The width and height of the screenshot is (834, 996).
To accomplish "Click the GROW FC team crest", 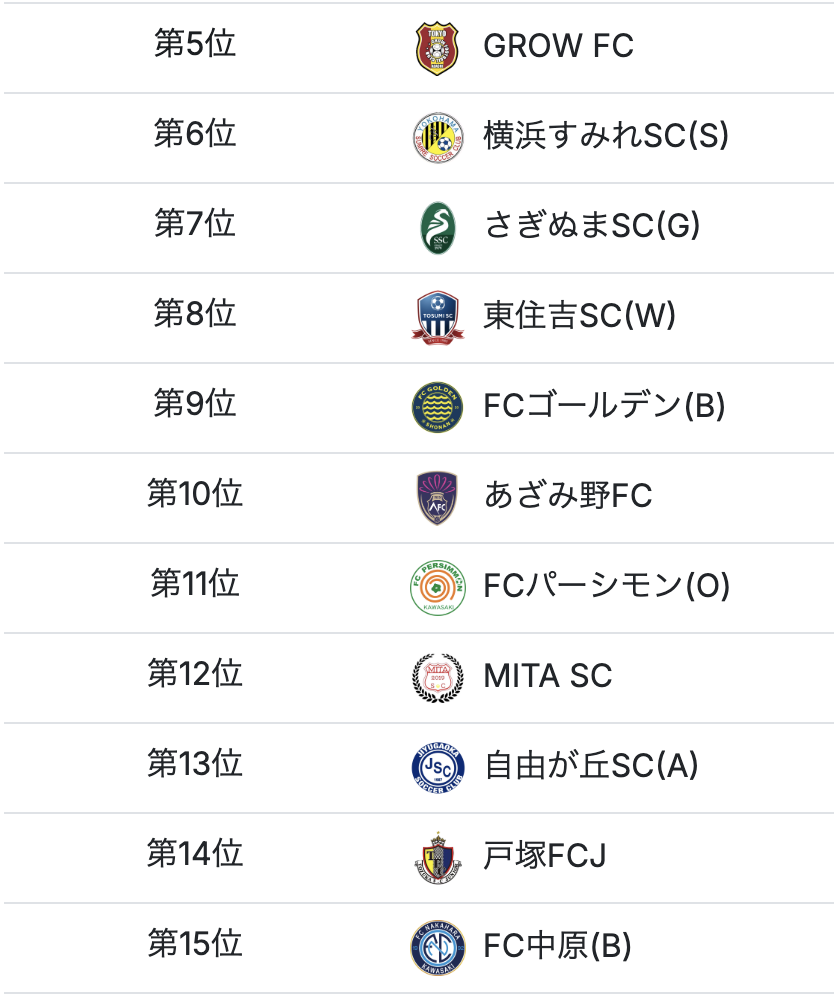I will click(x=437, y=48).
